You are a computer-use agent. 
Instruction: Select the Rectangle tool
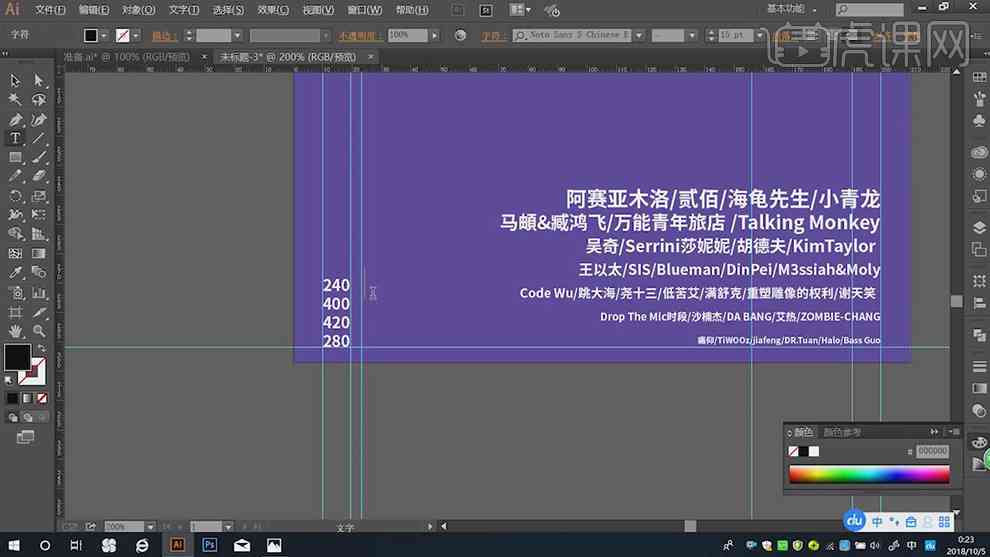[x=15, y=157]
